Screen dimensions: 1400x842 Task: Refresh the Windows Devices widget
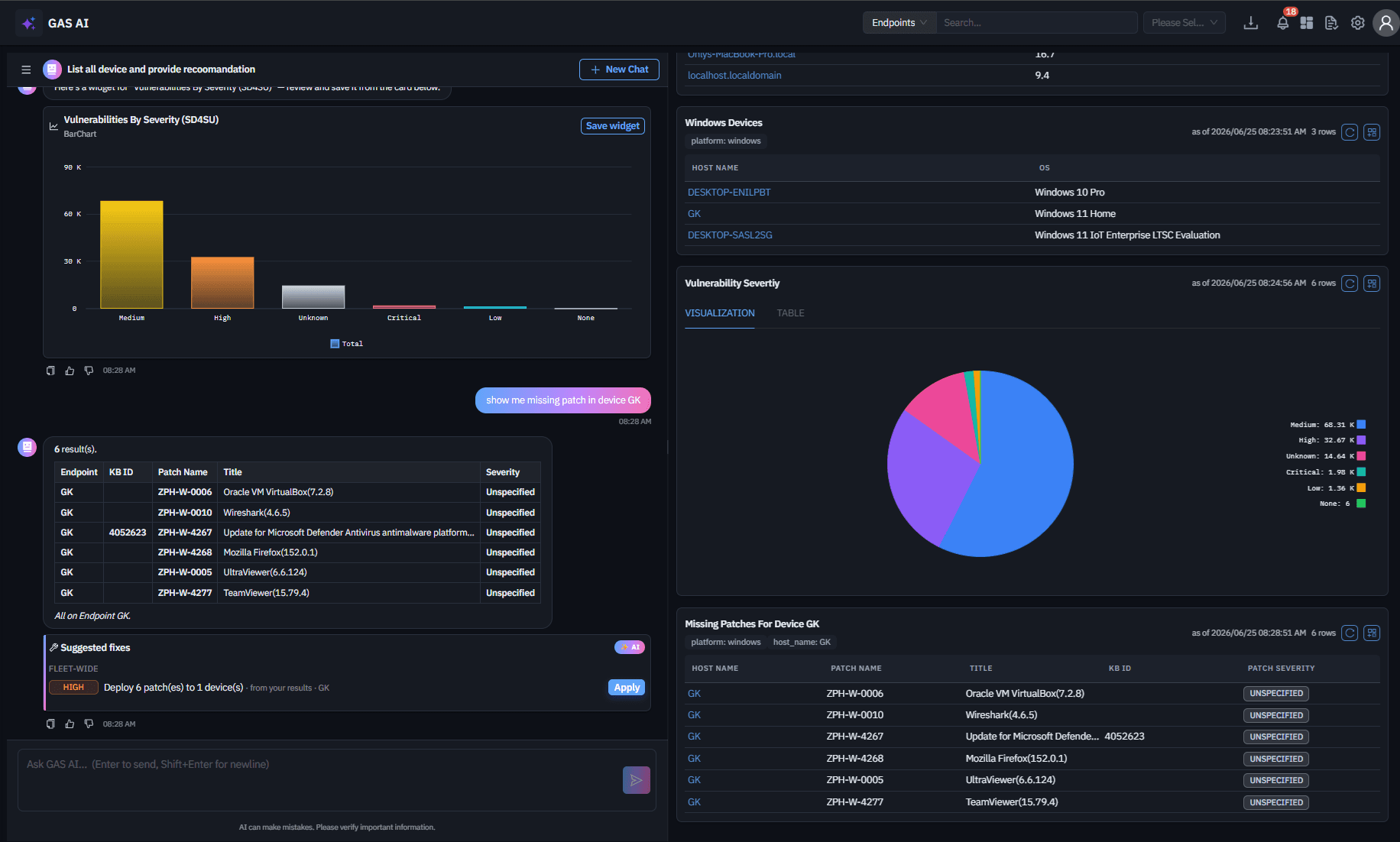[x=1350, y=132]
